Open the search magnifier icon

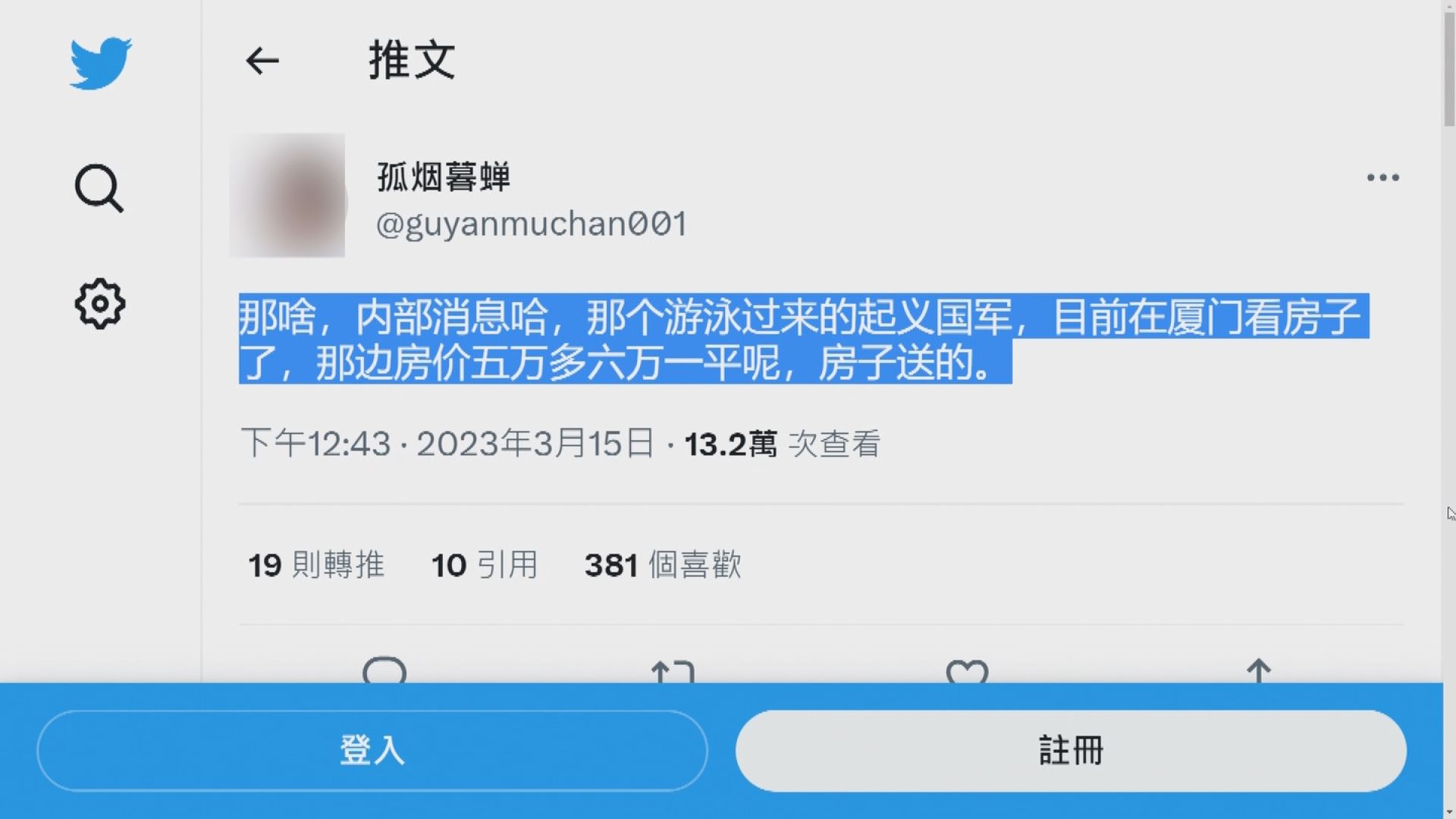[99, 187]
